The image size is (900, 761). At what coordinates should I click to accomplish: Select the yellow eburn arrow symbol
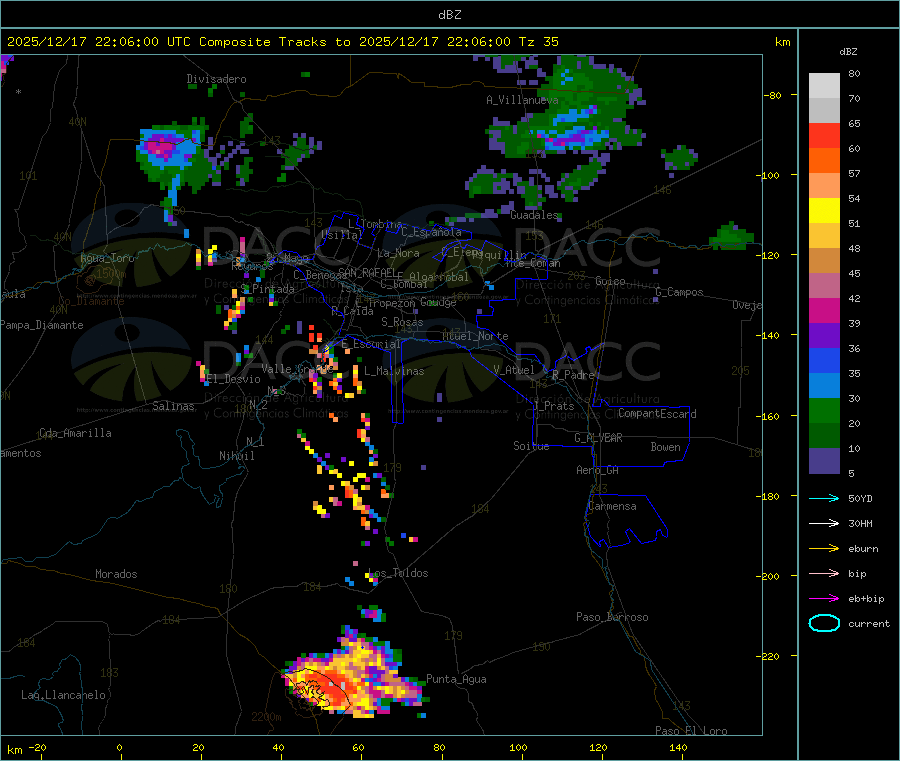click(x=824, y=549)
